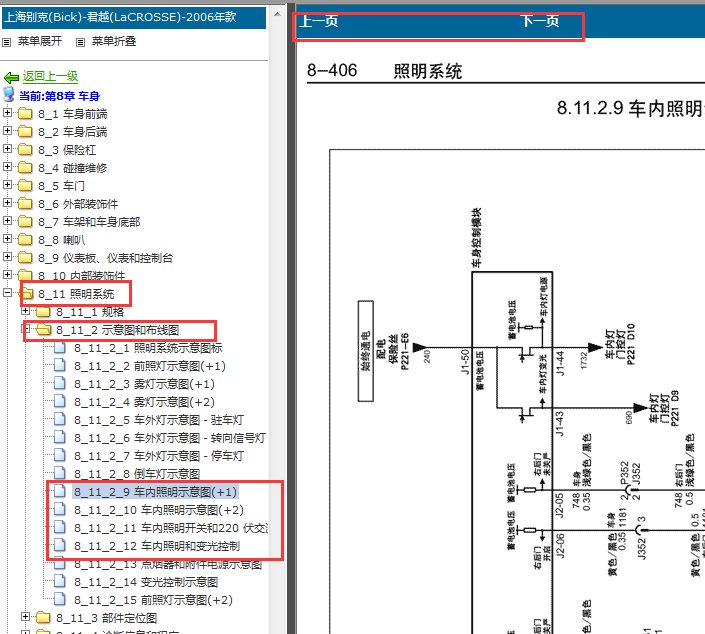Click the 菜单展开 label
The height and width of the screenshot is (634, 705).
pos(40,41)
